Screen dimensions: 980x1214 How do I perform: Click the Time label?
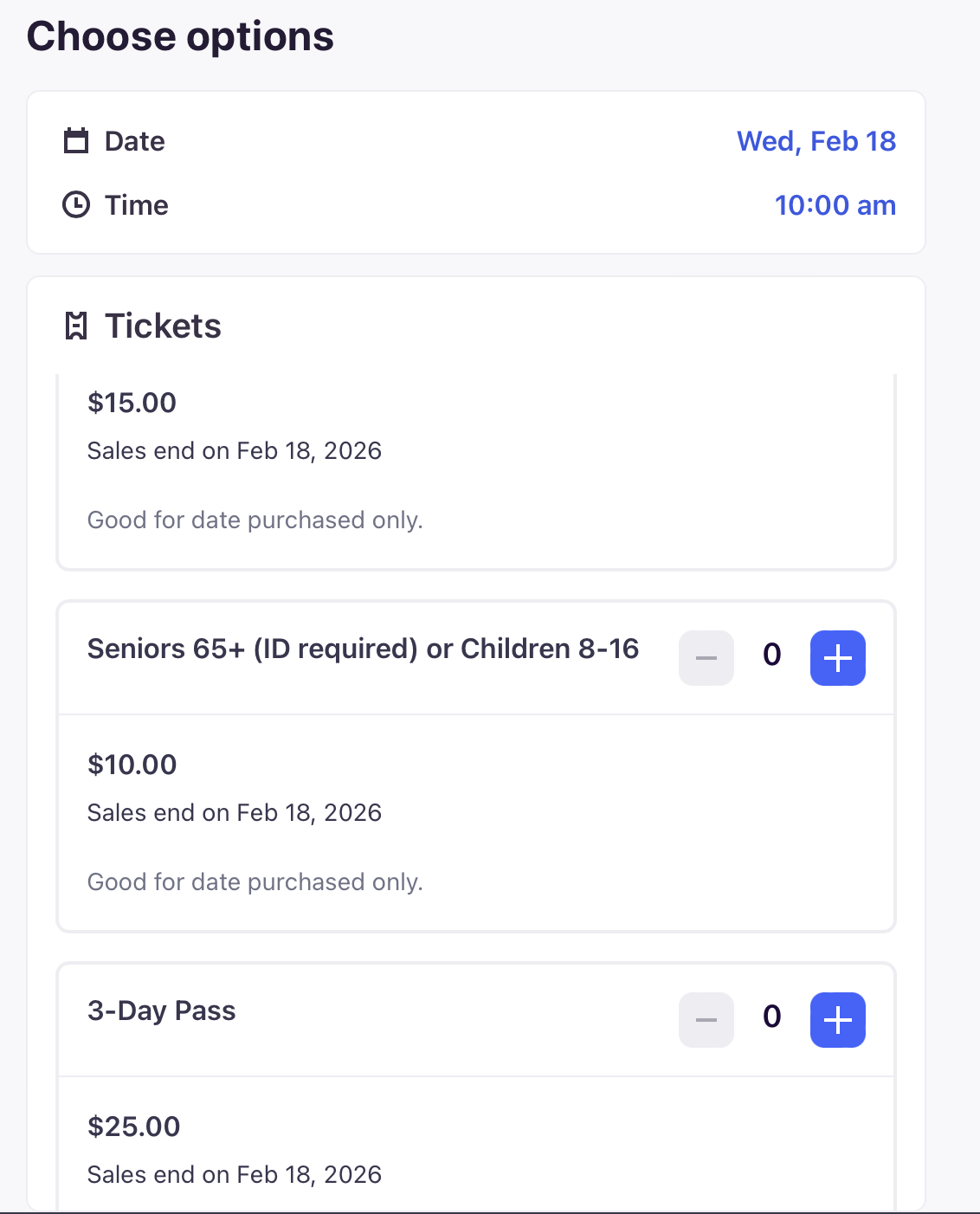pyautogui.click(x=136, y=205)
